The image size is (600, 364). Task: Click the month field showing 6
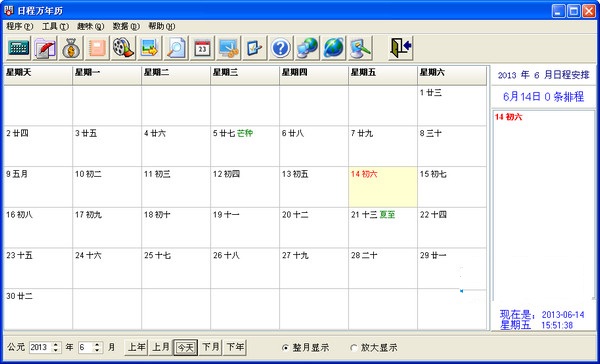point(86,348)
